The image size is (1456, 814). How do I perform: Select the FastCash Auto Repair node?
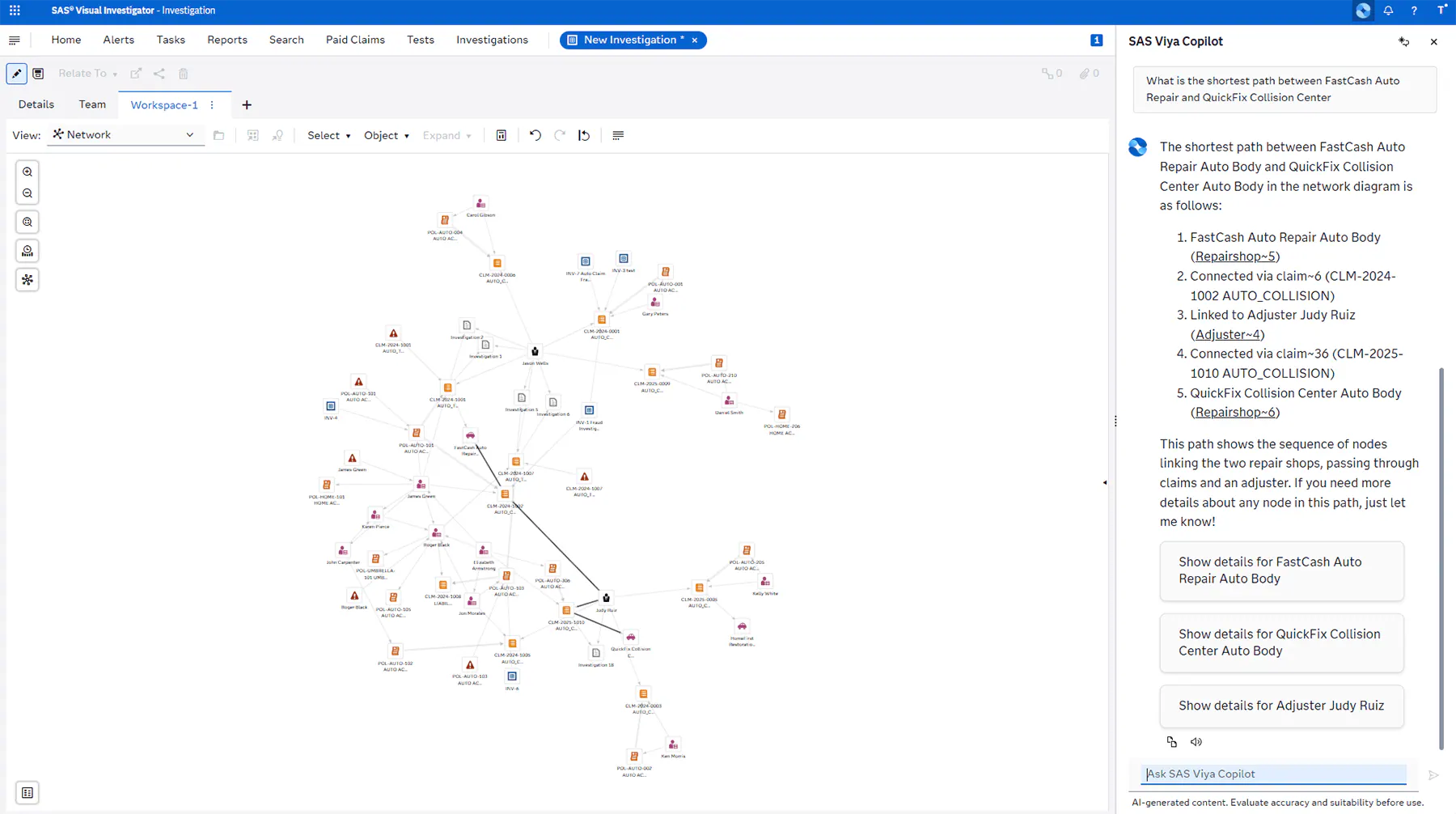click(470, 435)
